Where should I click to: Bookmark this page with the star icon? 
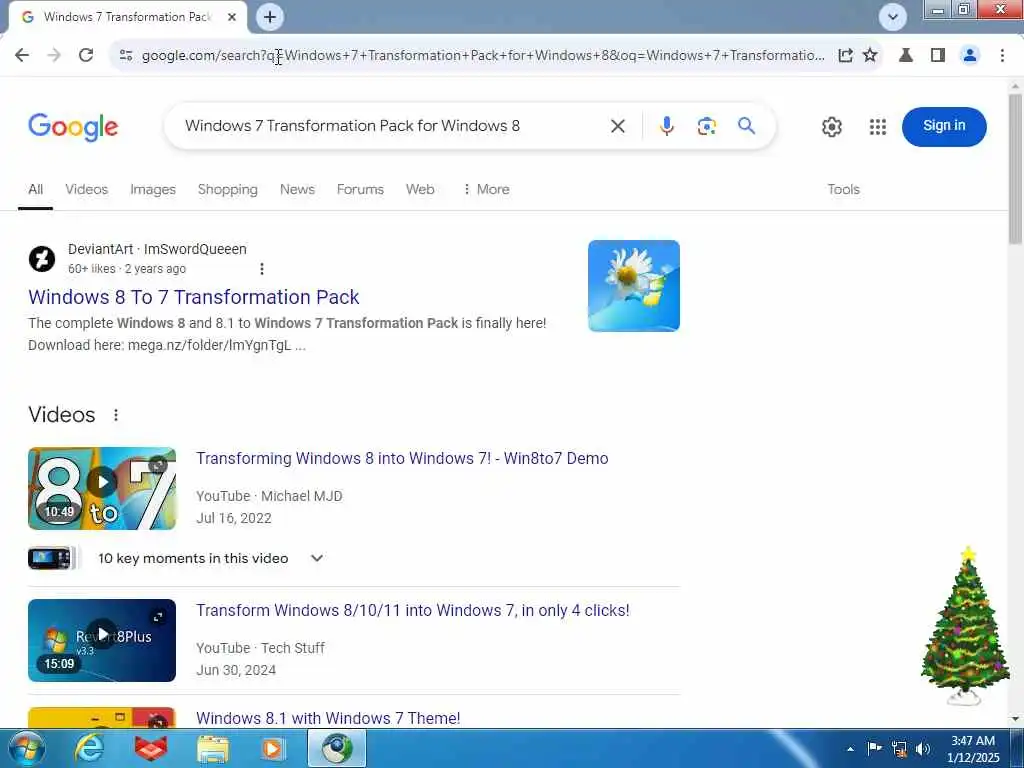click(x=870, y=56)
